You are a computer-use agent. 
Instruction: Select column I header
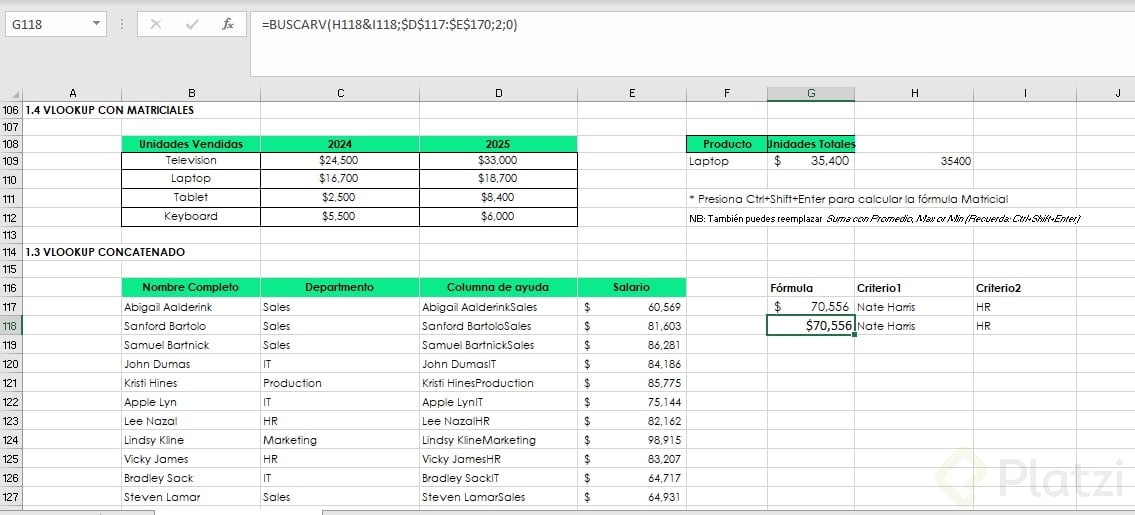[1025, 93]
